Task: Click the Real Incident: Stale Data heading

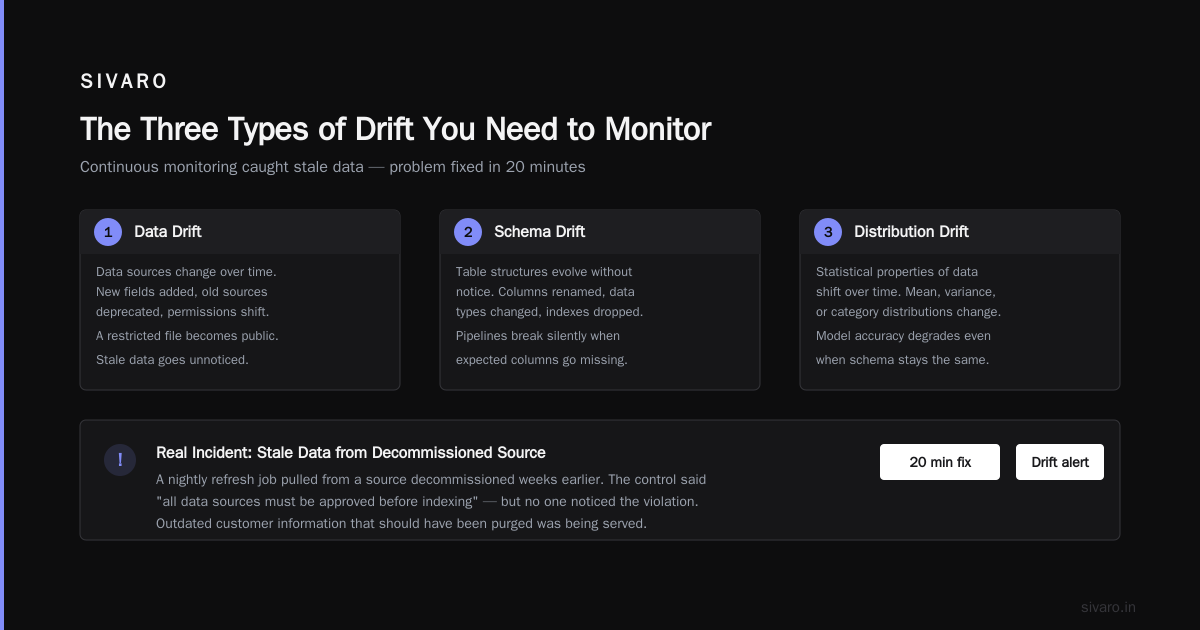Action: point(351,453)
